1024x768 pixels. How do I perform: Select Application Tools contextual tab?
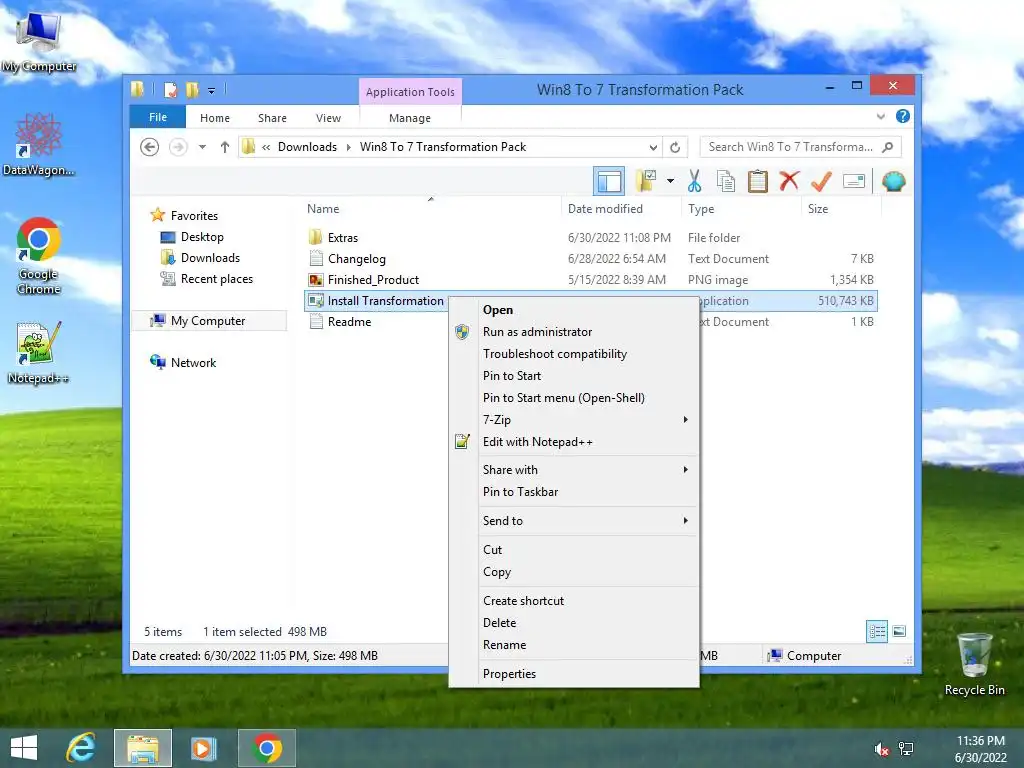point(410,92)
